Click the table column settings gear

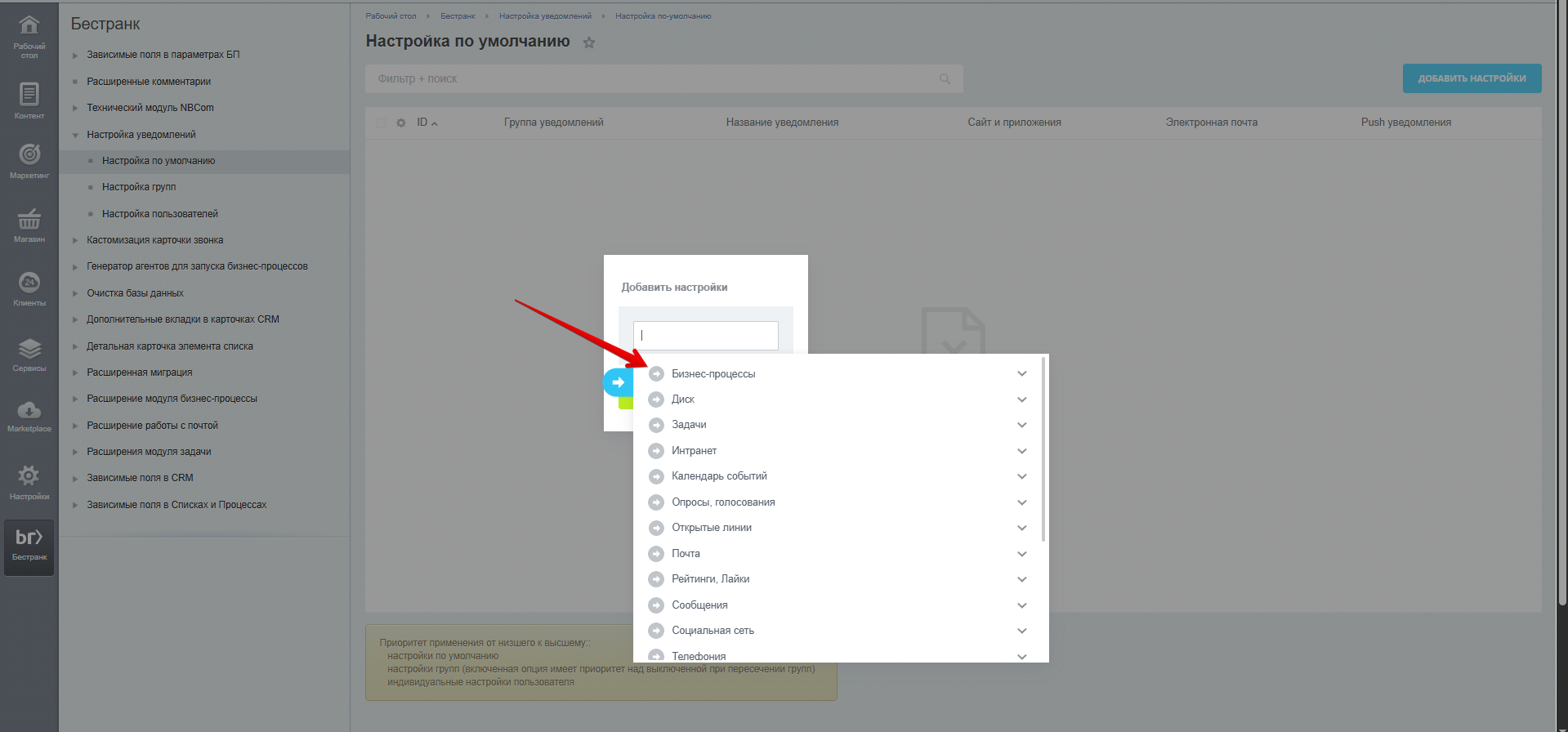point(400,123)
